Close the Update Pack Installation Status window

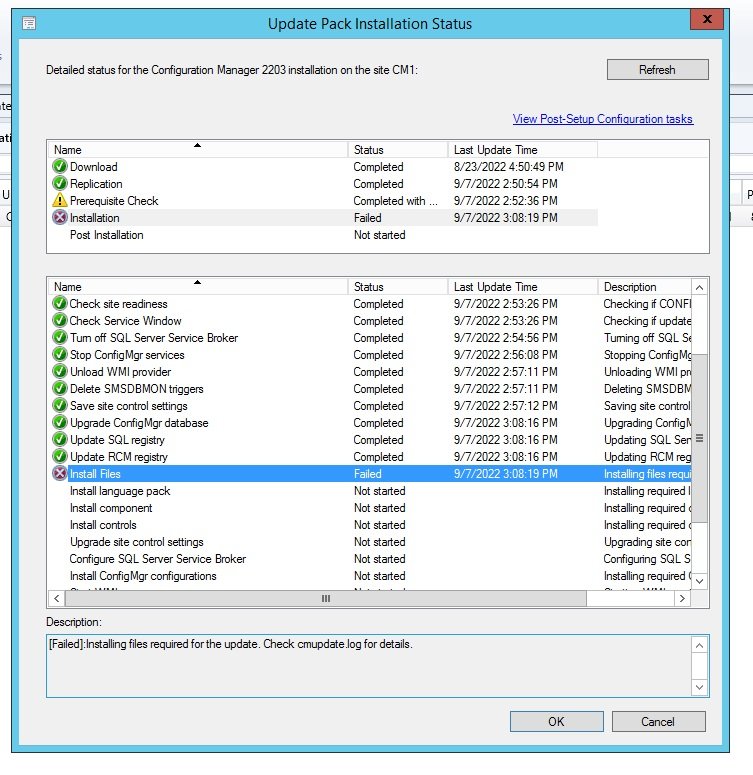pyautogui.click(x=707, y=19)
